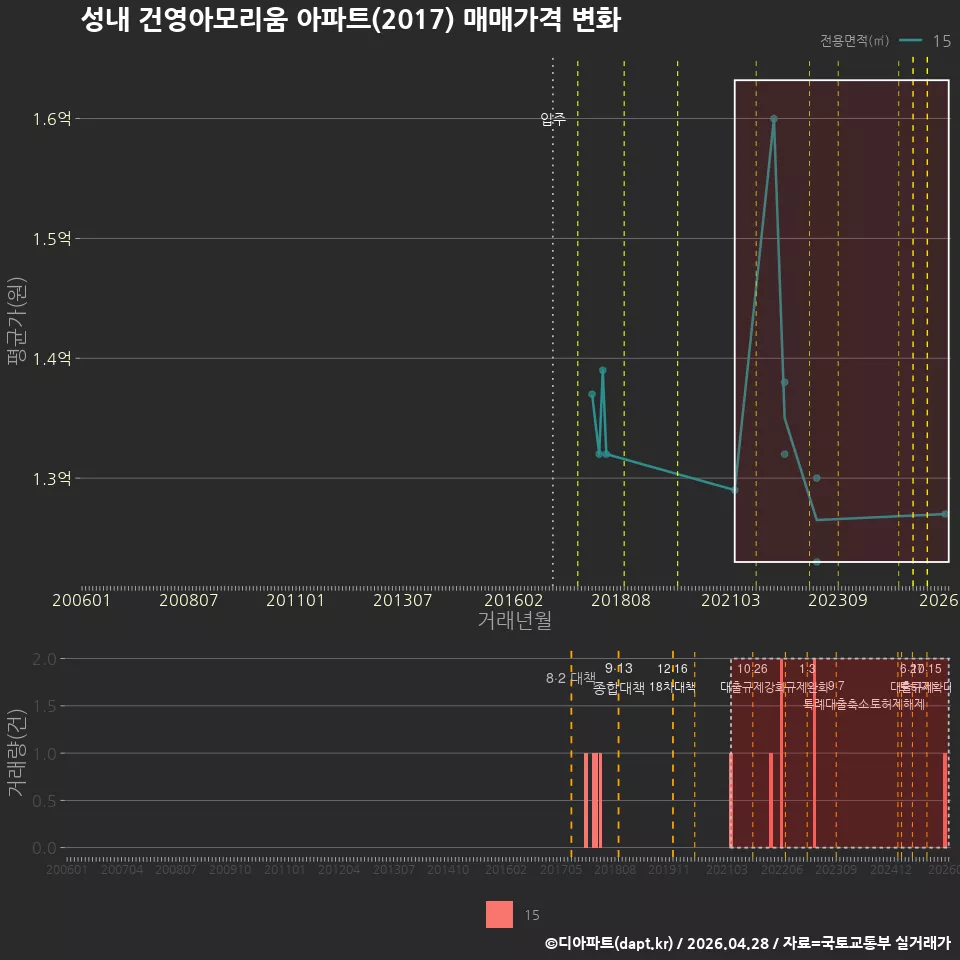Screen dimensions: 960x960
Task: Click the data point on the 1.3억 gridline
Action: pos(816,478)
